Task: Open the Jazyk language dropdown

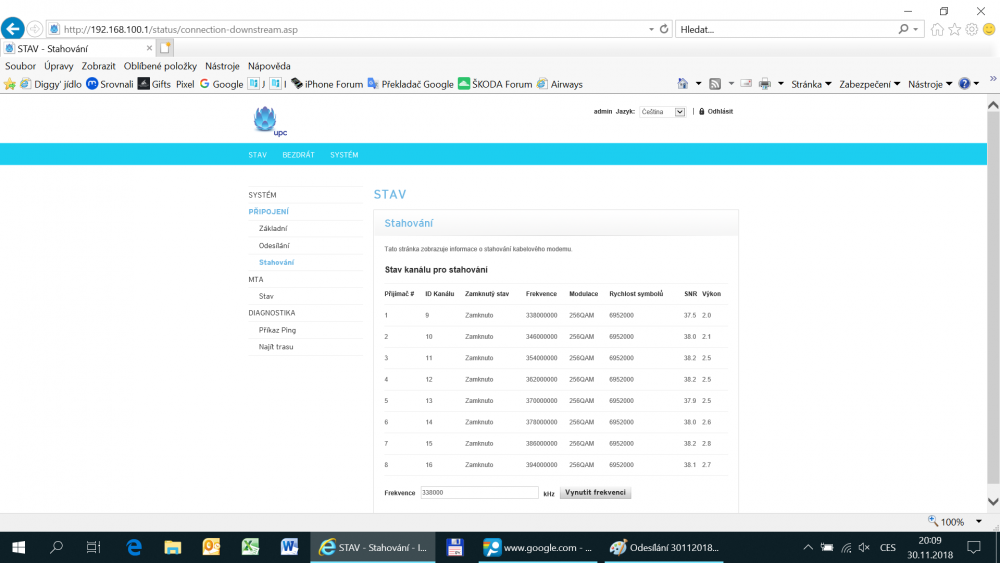Action: (663, 112)
